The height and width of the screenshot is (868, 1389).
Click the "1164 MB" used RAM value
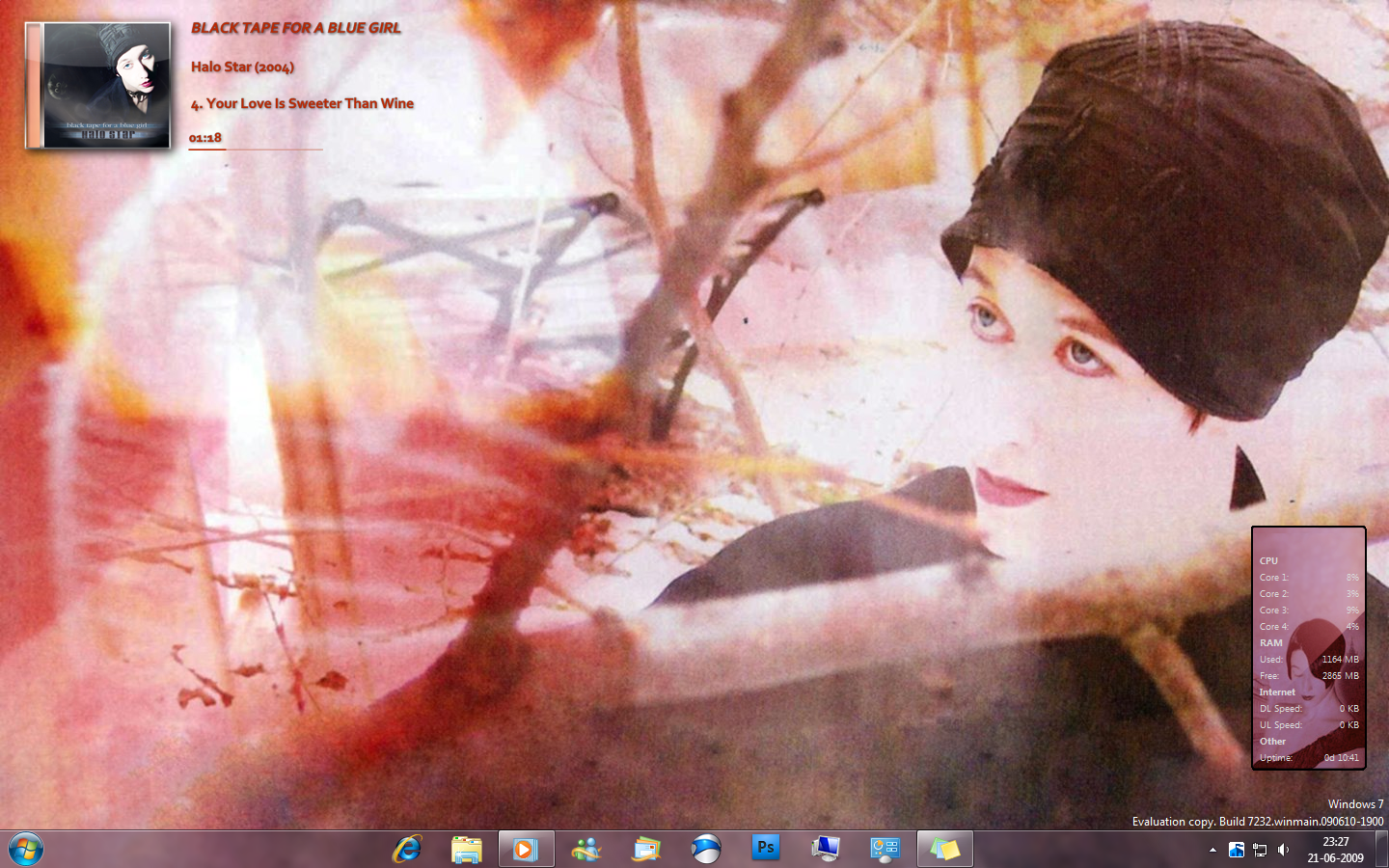[x=1340, y=659]
